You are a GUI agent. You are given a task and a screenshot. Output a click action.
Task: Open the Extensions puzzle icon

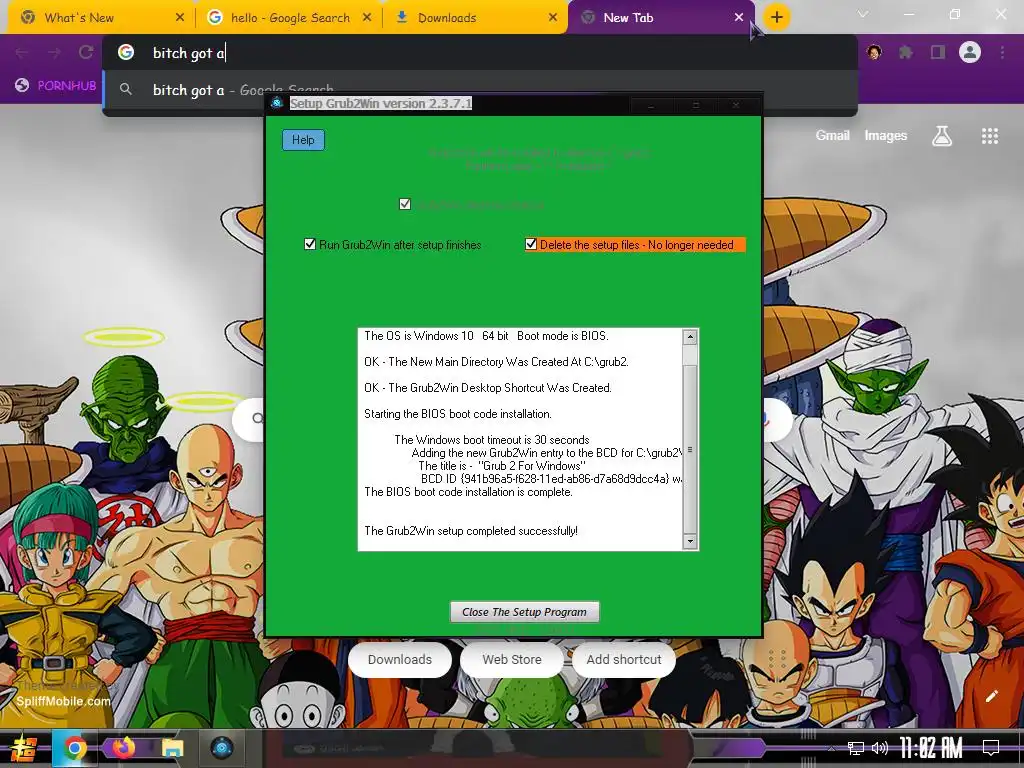[x=906, y=52]
